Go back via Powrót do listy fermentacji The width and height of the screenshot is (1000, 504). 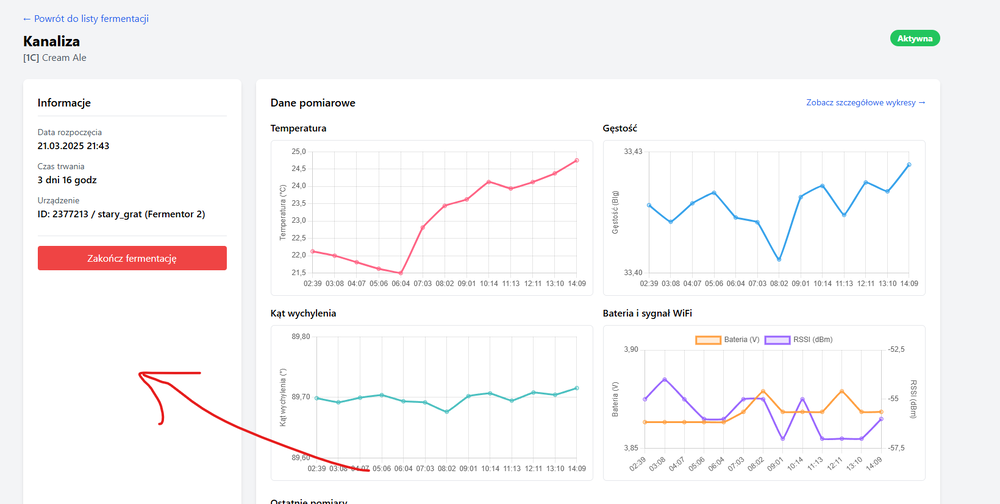point(86,18)
